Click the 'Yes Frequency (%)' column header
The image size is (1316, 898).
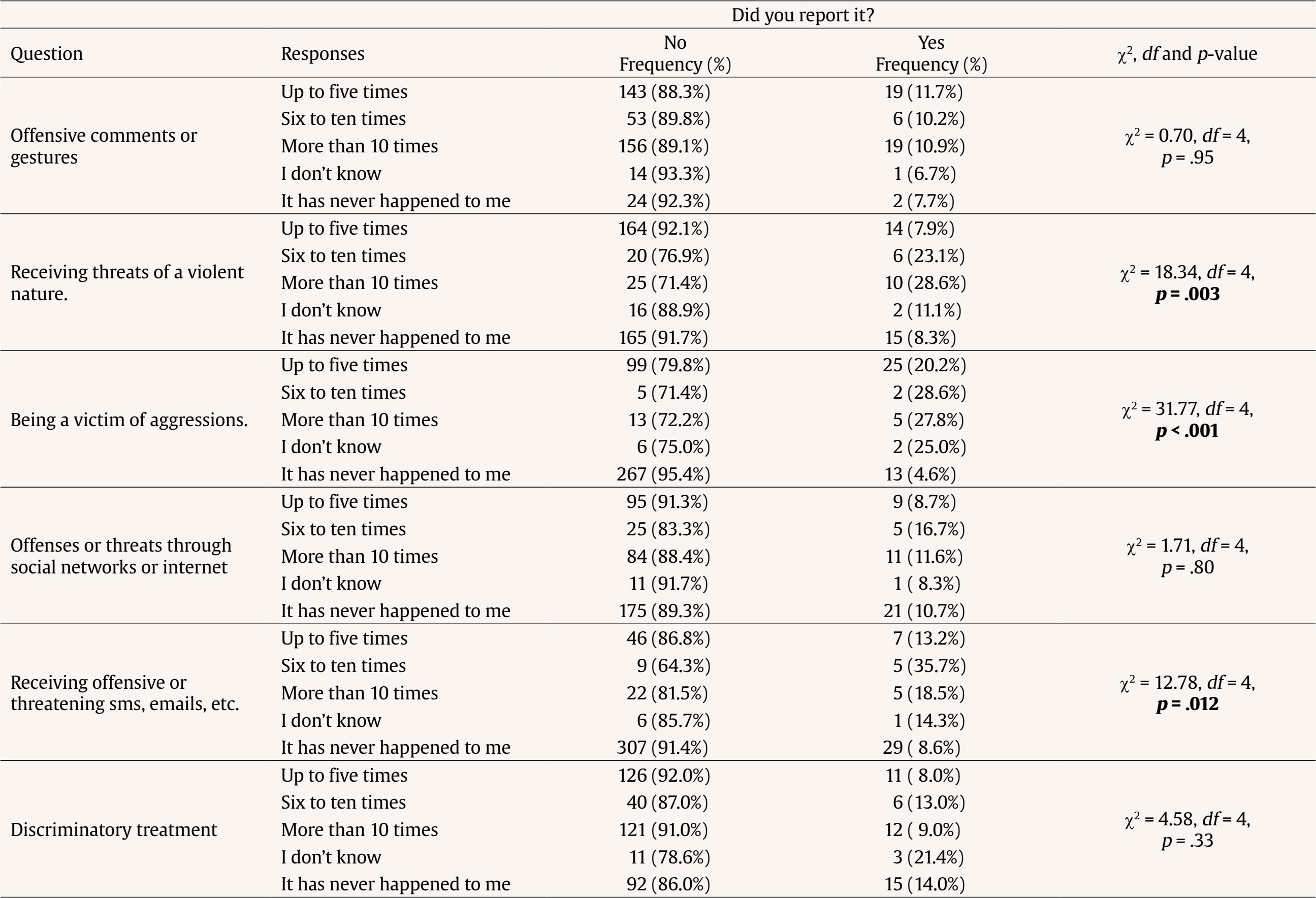point(931,53)
